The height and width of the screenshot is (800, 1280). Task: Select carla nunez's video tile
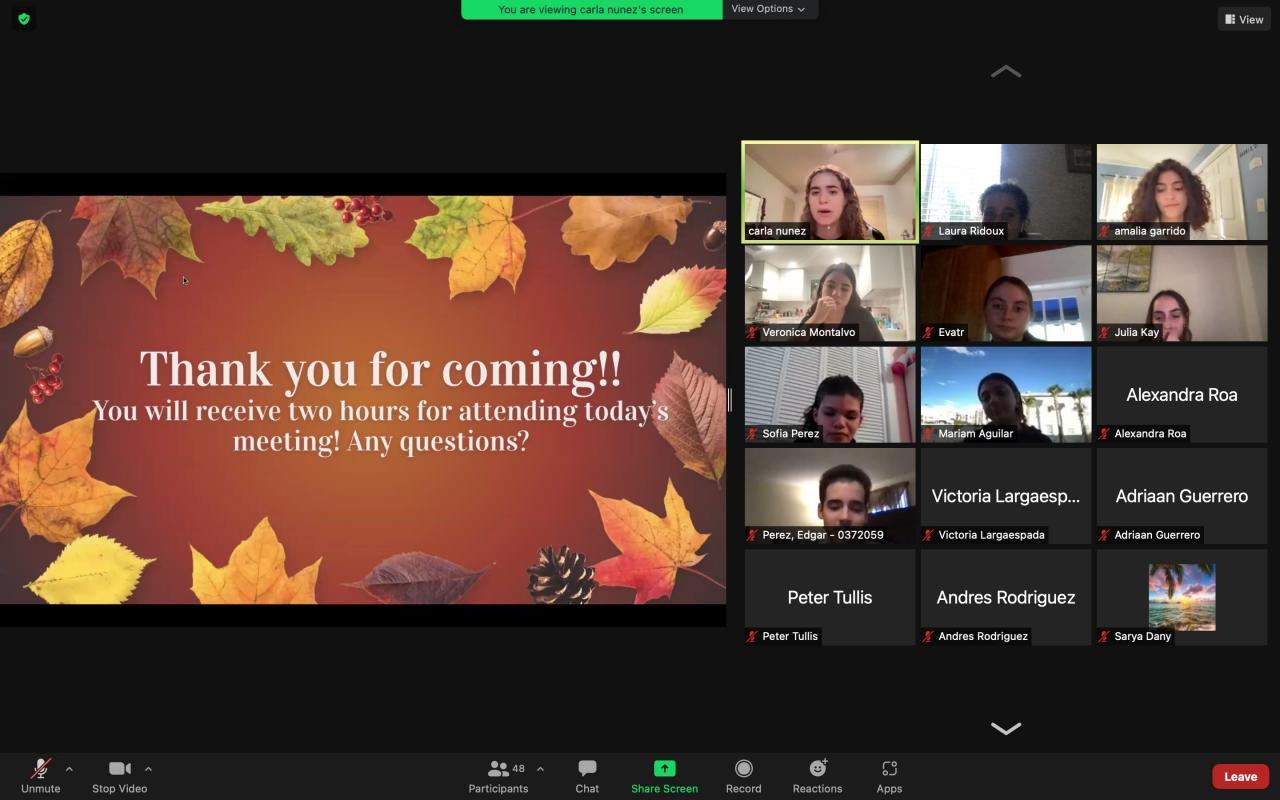click(830, 191)
